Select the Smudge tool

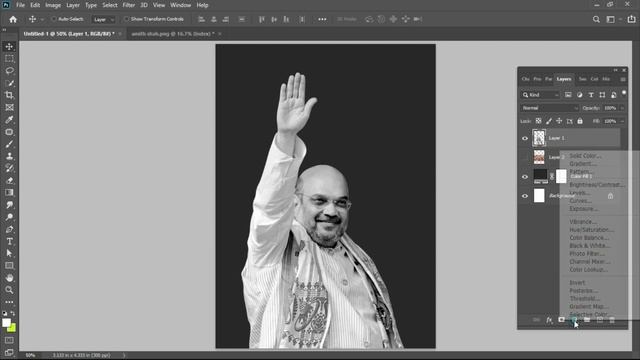tap(9, 205)
